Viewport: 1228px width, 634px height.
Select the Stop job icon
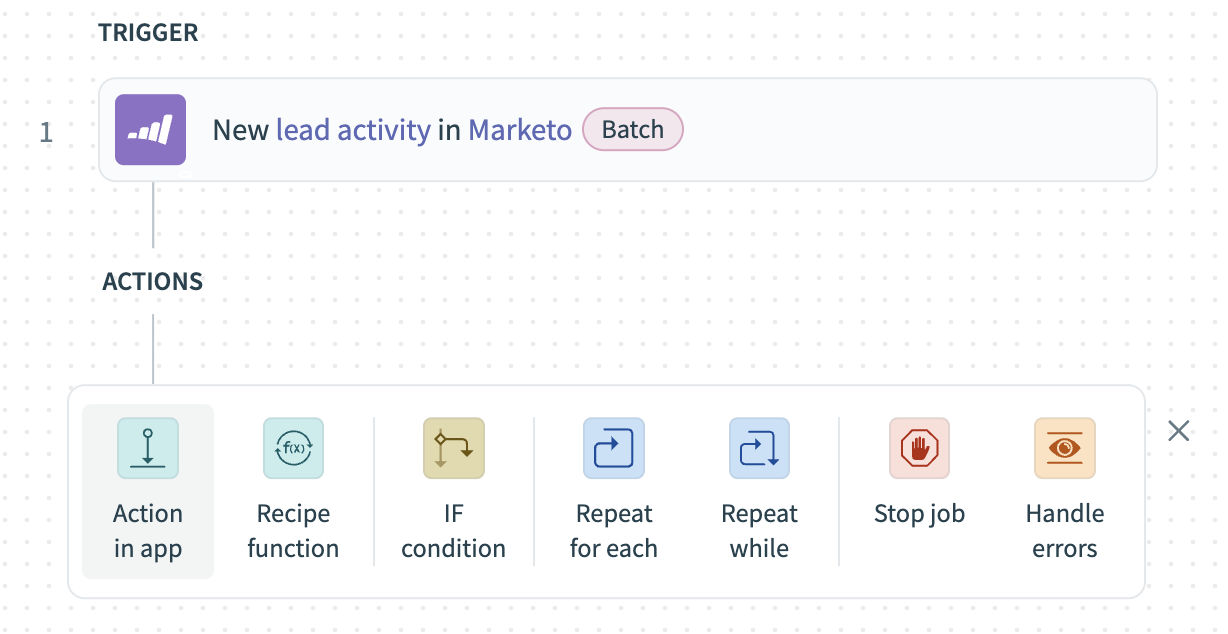click(x=918, y=448)
